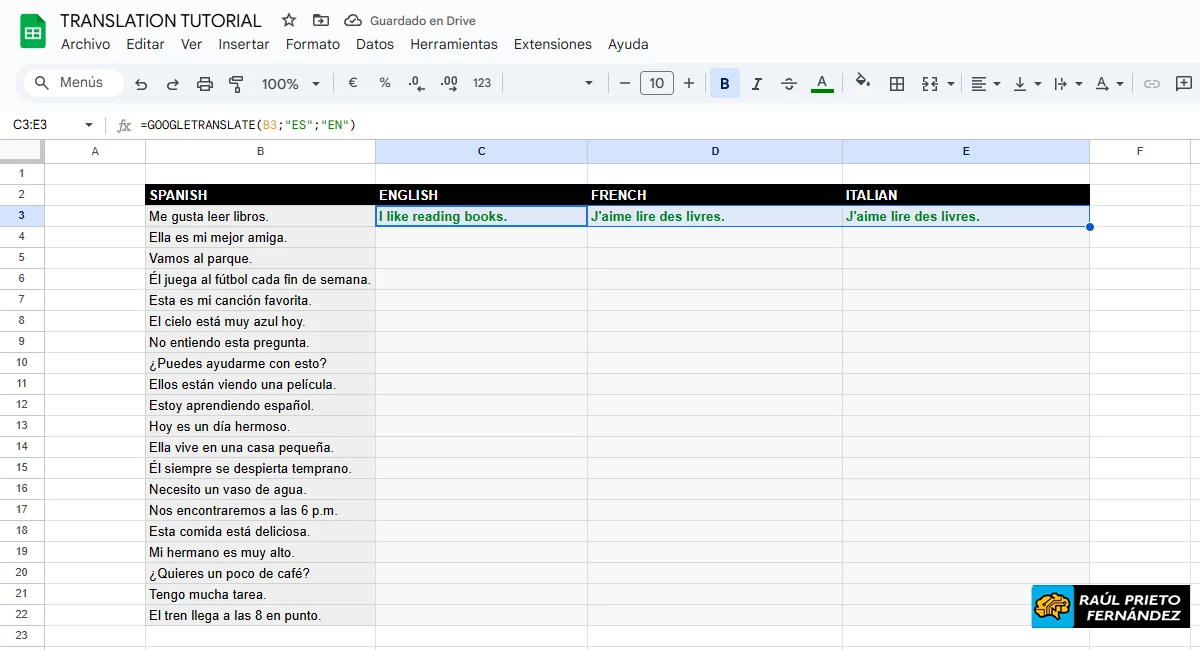Open the Extensiones menu
Viewport: 1200px width, 650px height.
[x=552, y=44]
